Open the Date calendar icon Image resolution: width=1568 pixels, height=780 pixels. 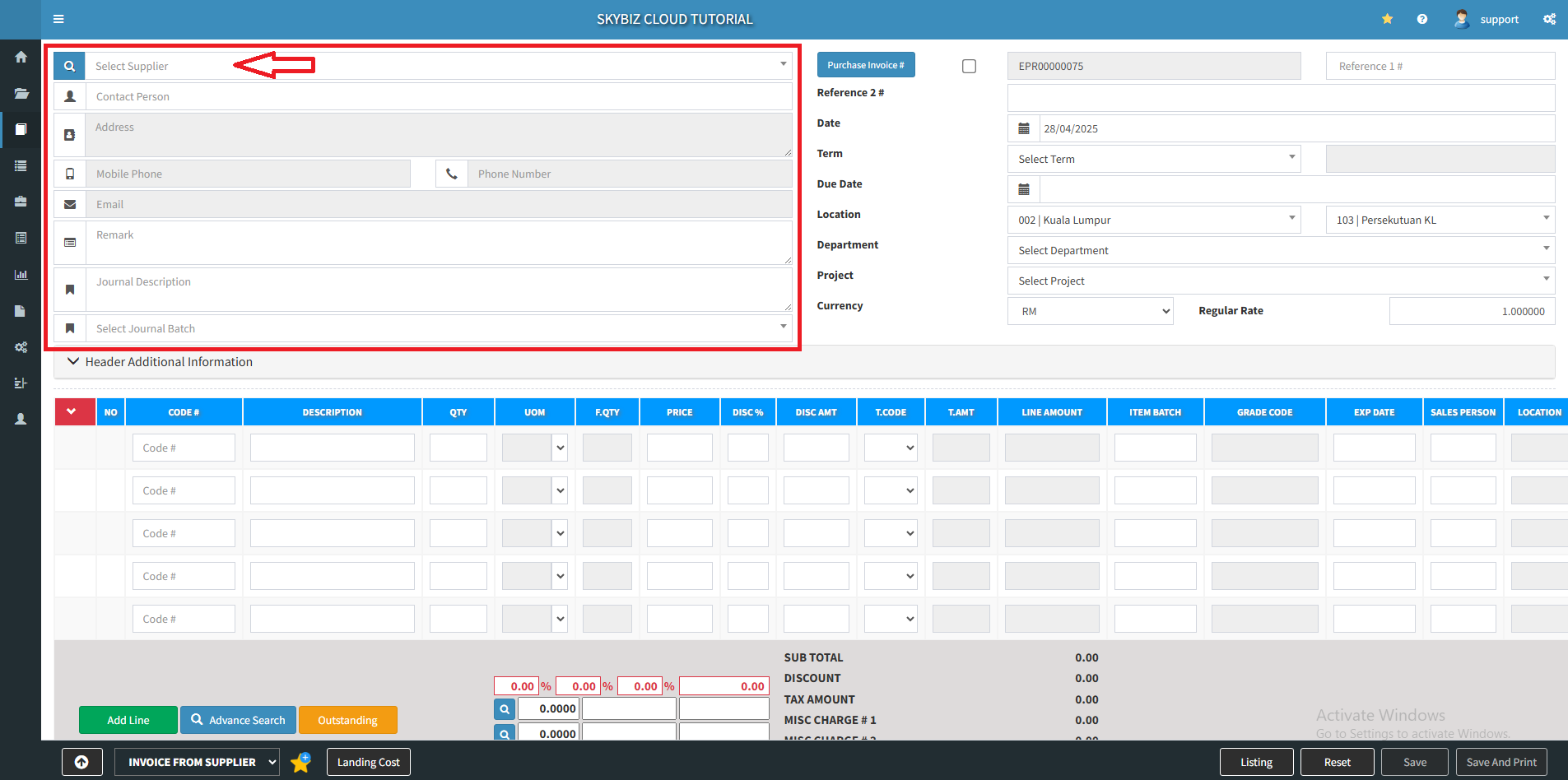pyautogui.click(x=1024, y=128)
